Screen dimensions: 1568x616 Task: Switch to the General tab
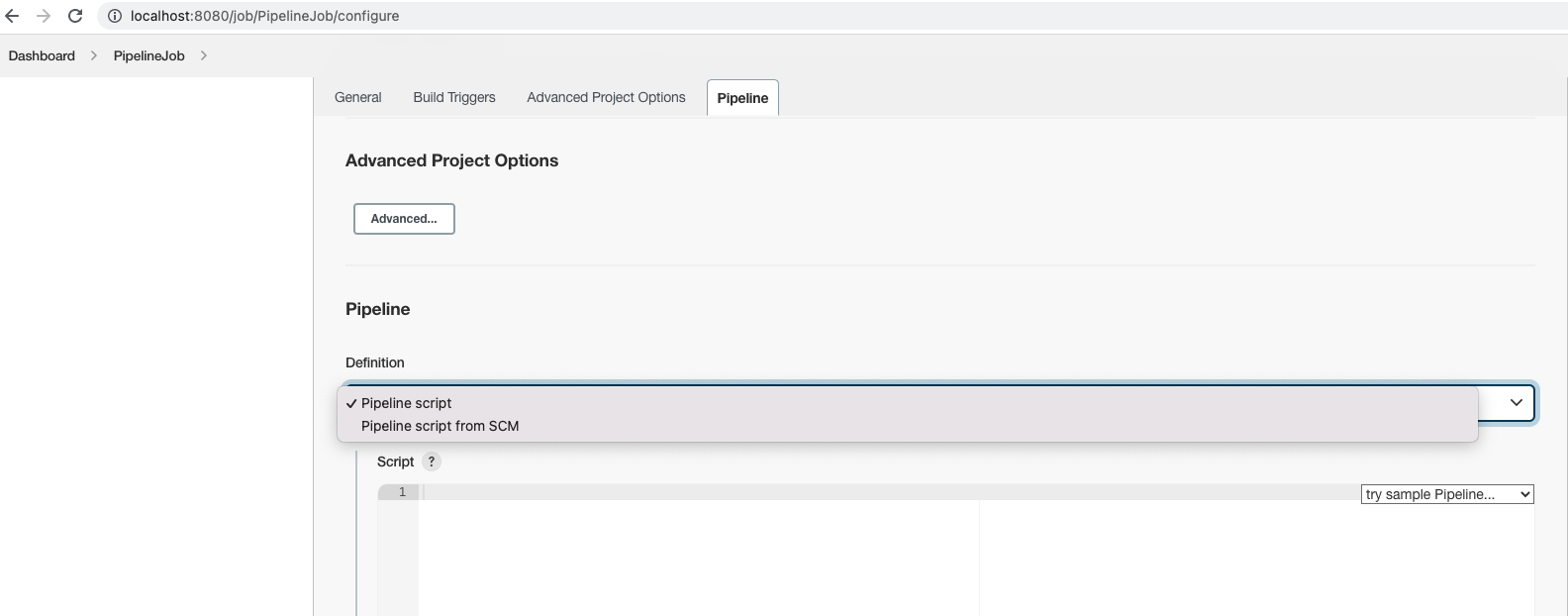point(357,97)
